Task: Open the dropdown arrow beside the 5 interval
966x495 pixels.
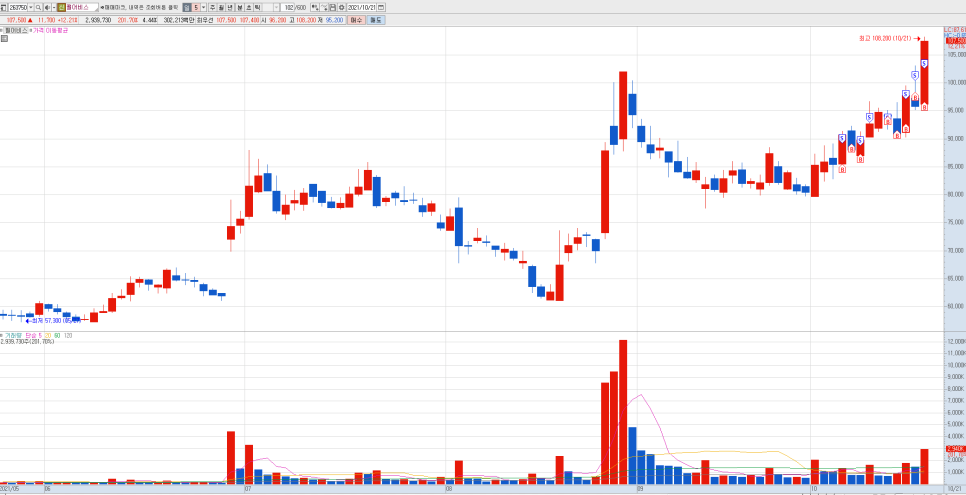Action: (x=203, y=7)
